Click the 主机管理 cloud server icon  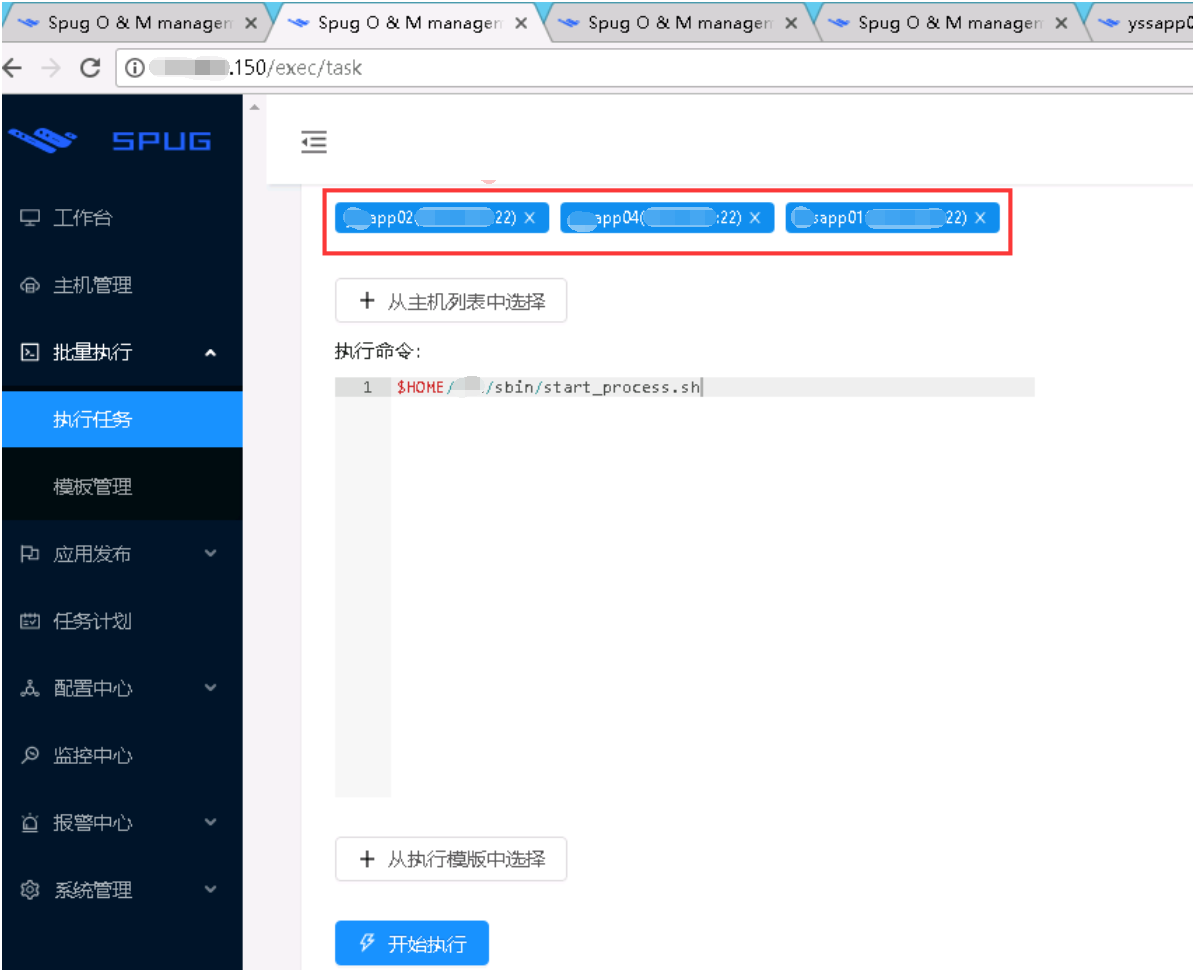point(30,285)
